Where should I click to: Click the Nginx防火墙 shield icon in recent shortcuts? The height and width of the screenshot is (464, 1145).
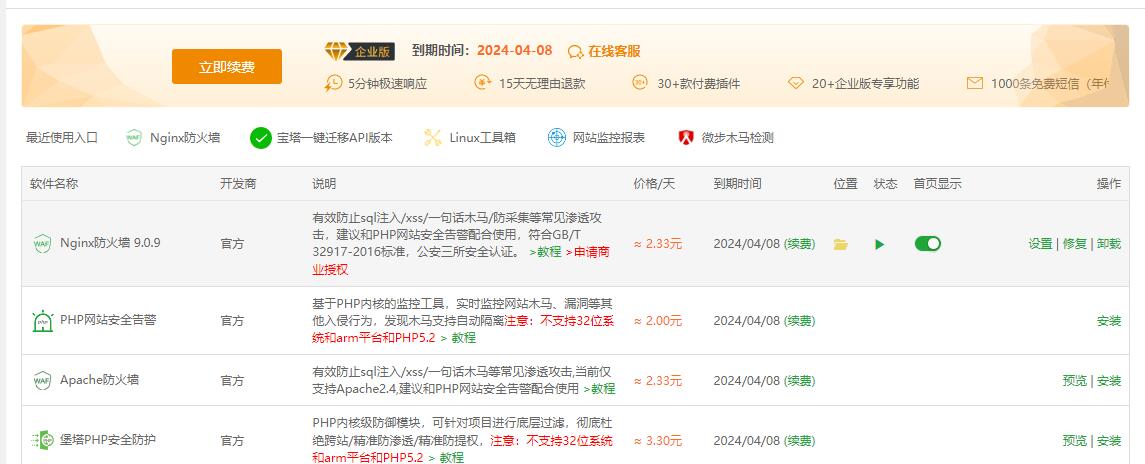point(134,138)
